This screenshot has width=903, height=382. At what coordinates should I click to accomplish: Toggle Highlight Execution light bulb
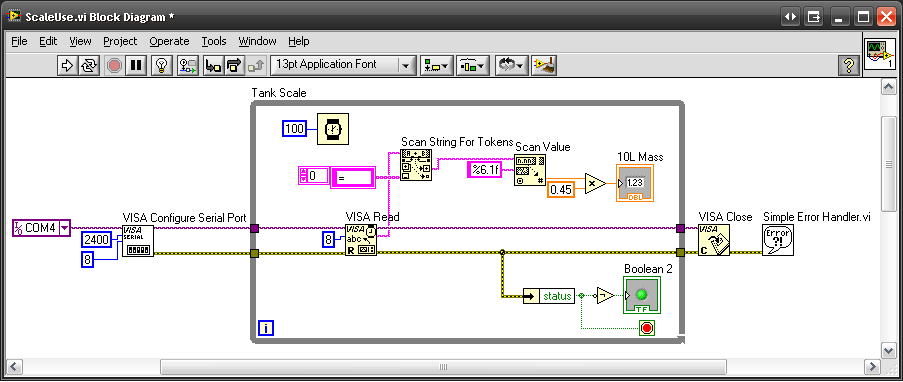pos(162,65)
